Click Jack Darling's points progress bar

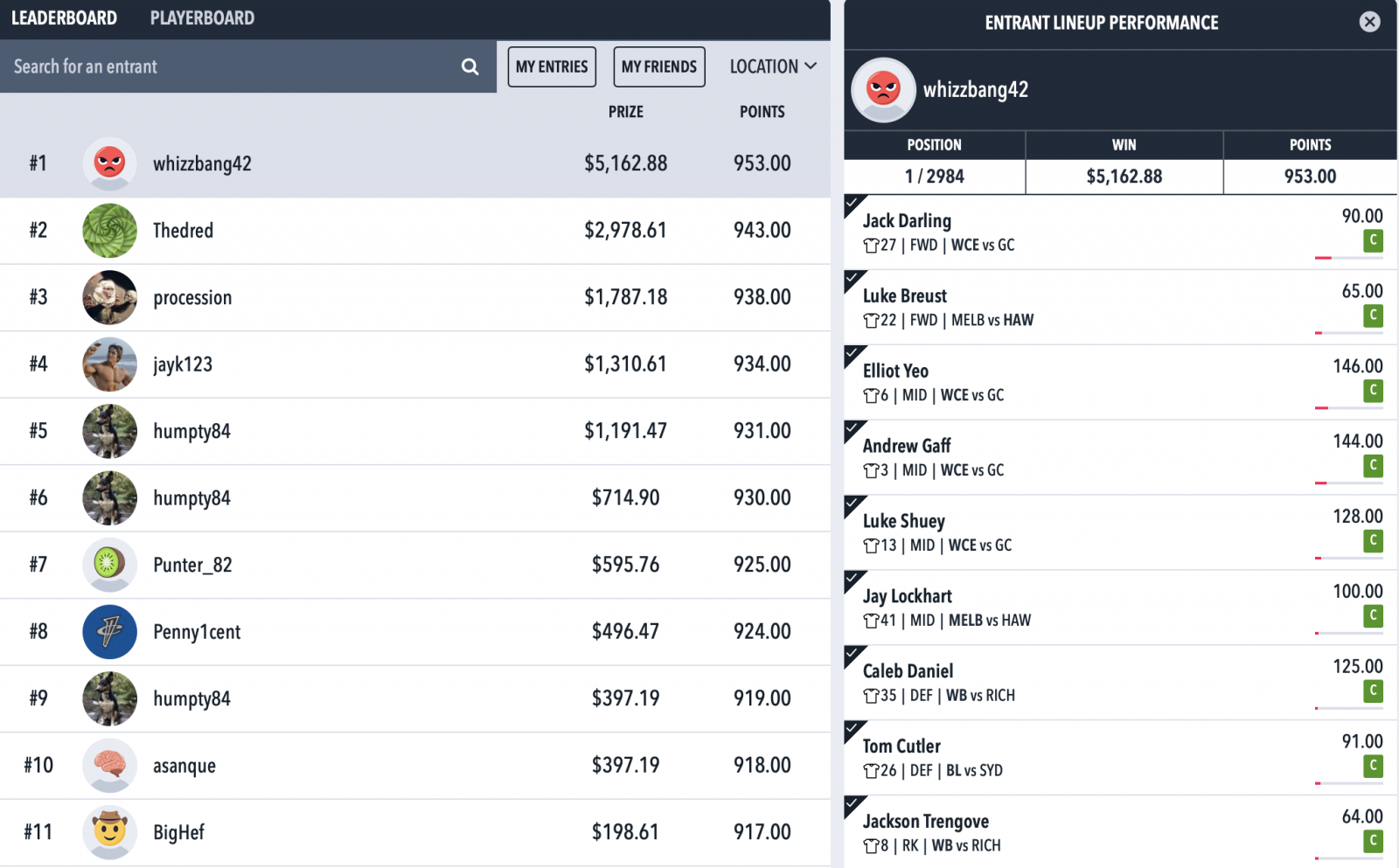[x=1349, y=258]
